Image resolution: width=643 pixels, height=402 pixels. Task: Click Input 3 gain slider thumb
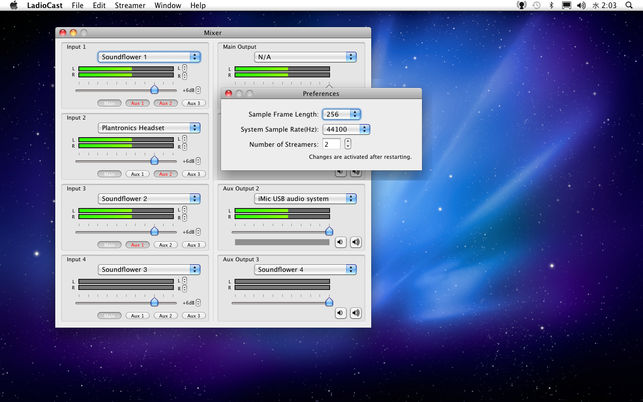[x=154, y=231]
